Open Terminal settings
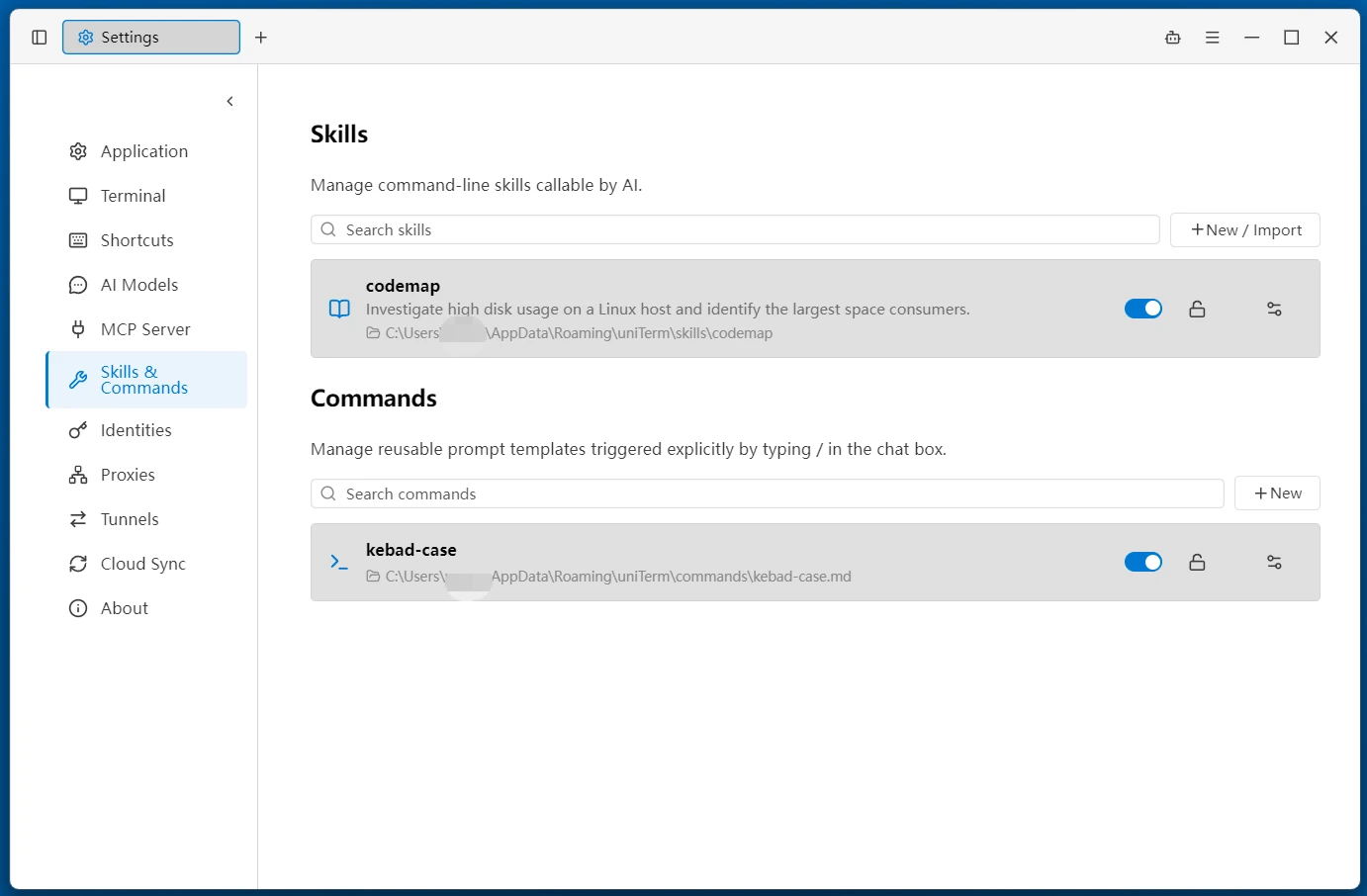Screen dimensions: 1367x896 point(146,196)
